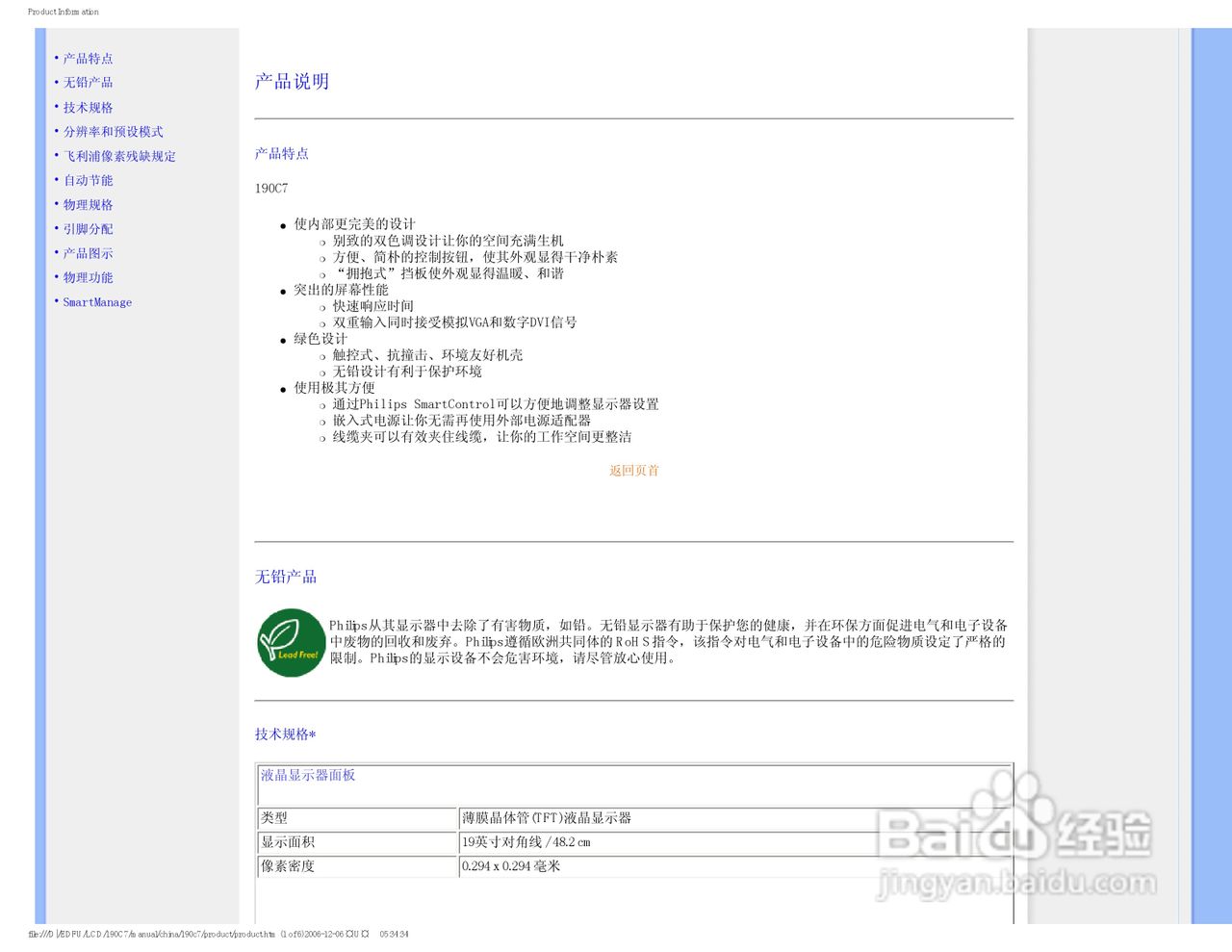Select line 方便、简朴的控制按钮
The image size is (1232, 952).
tap(475, 257)
